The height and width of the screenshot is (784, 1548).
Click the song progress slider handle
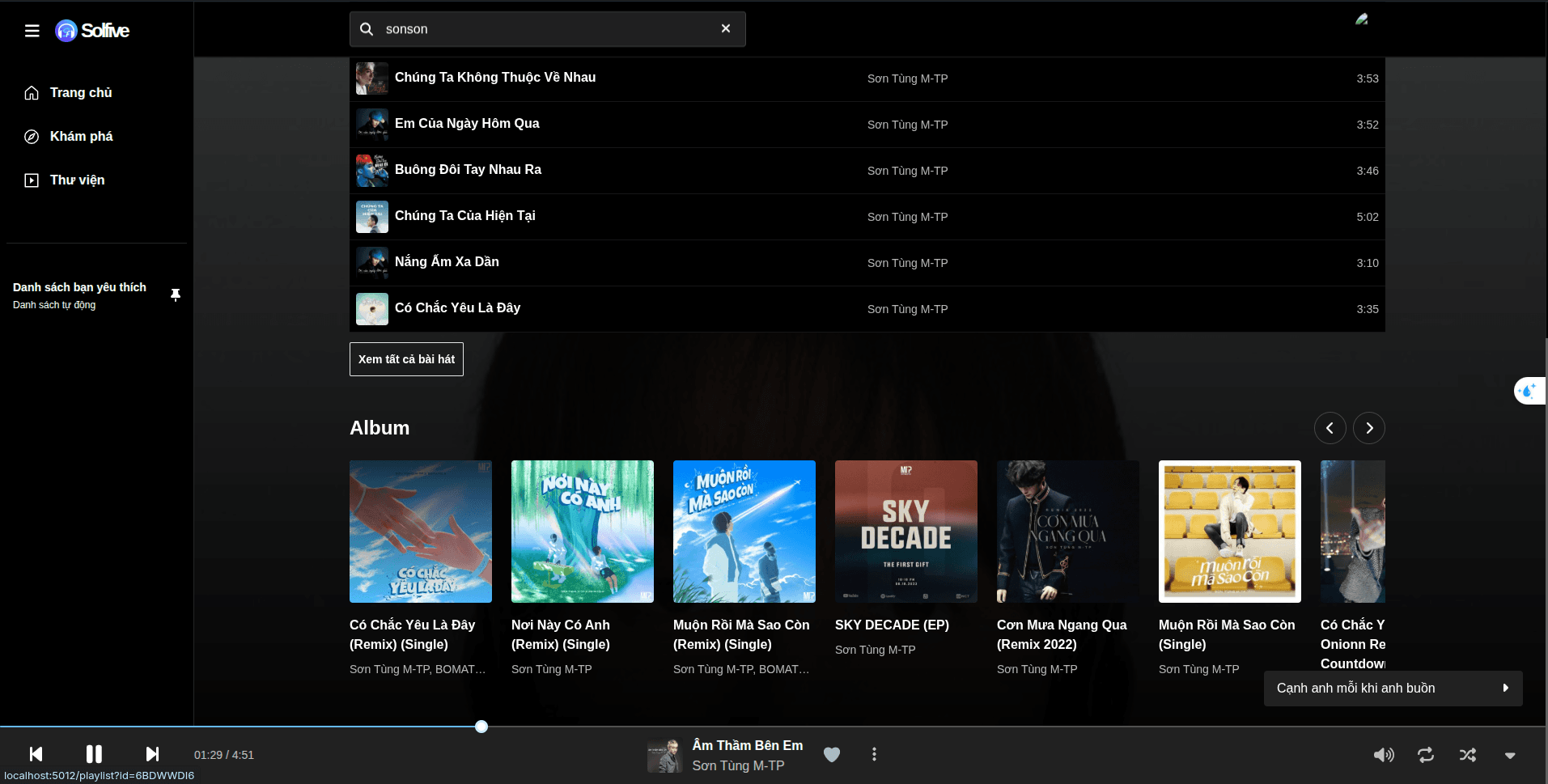481,727
